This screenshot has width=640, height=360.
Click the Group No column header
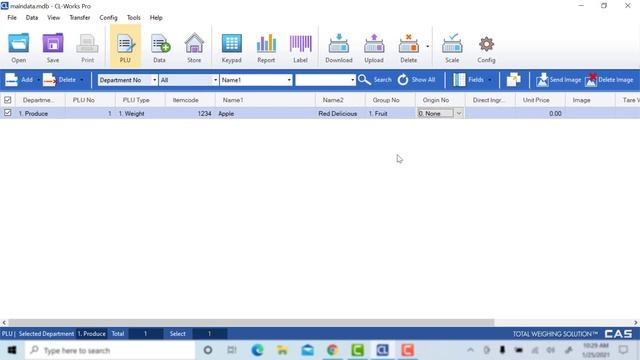390,100
